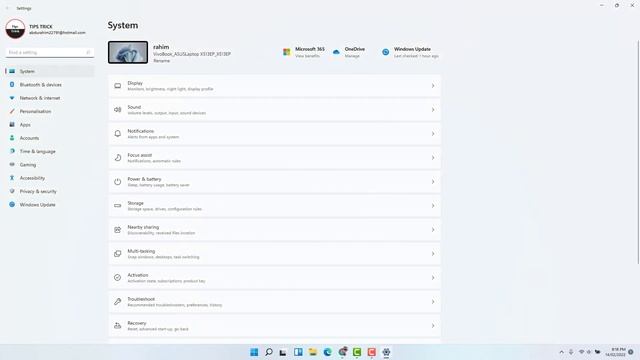Click the Settings back arrow
This screenshot has height=360, width=640.
(x=7, y=8)
